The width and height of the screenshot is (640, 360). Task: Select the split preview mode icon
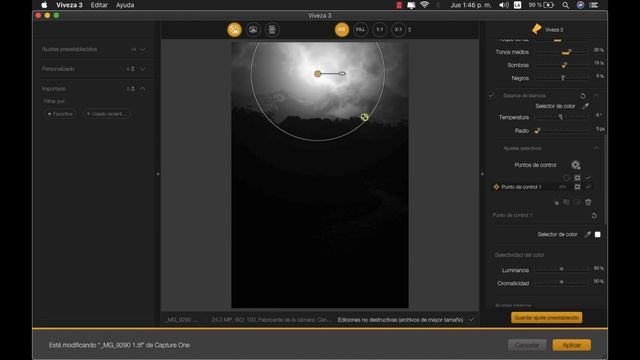pyautogui.click(x=253, y=29)
